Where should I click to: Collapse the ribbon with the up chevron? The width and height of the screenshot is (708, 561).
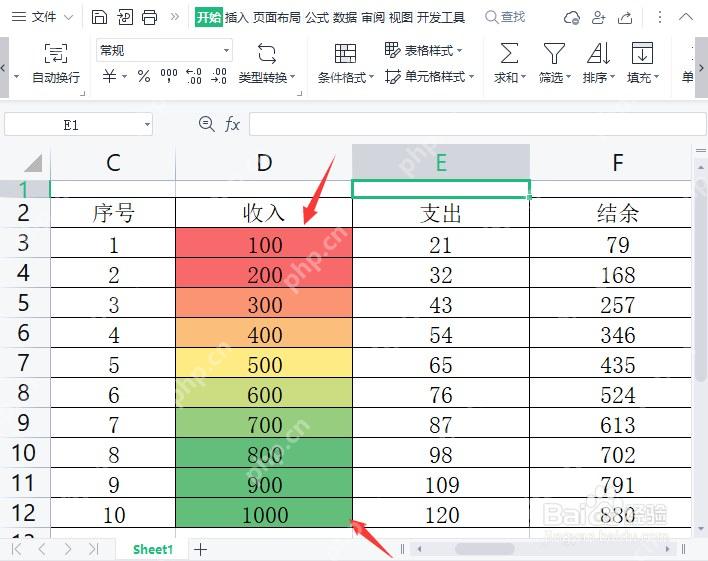[685, 17]
